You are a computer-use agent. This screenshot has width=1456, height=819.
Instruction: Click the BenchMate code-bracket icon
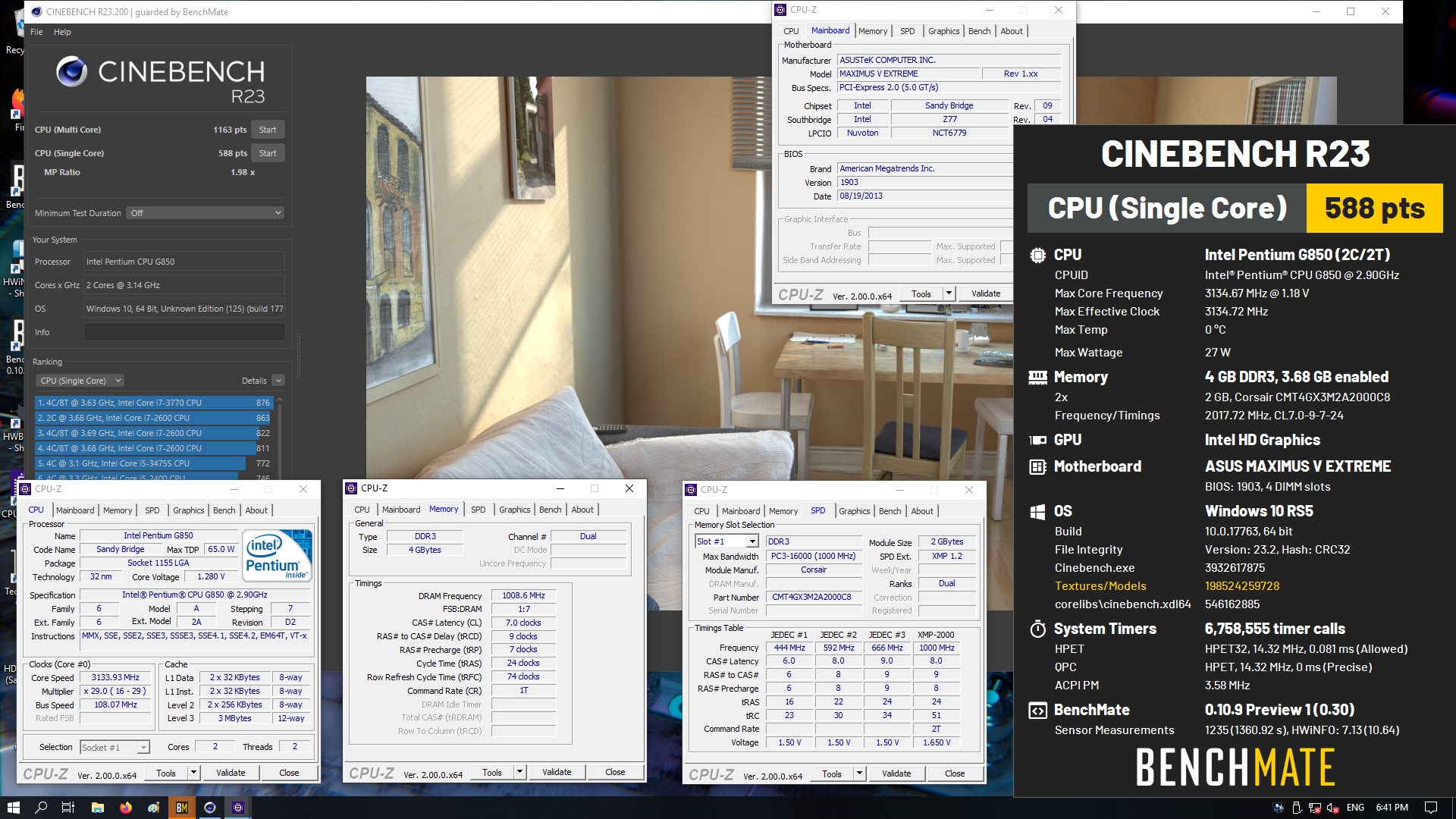click(1037, 711)
